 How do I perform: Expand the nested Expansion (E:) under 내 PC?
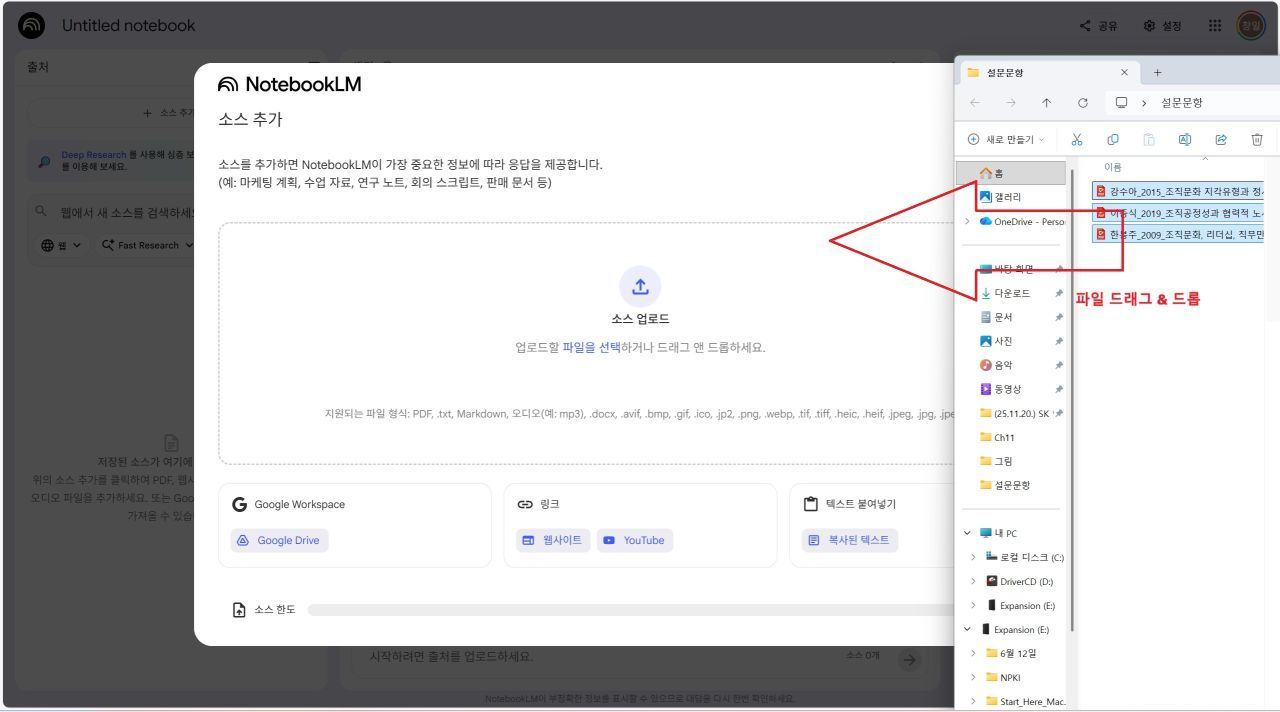pyautogui.click(x=974, y=605)
